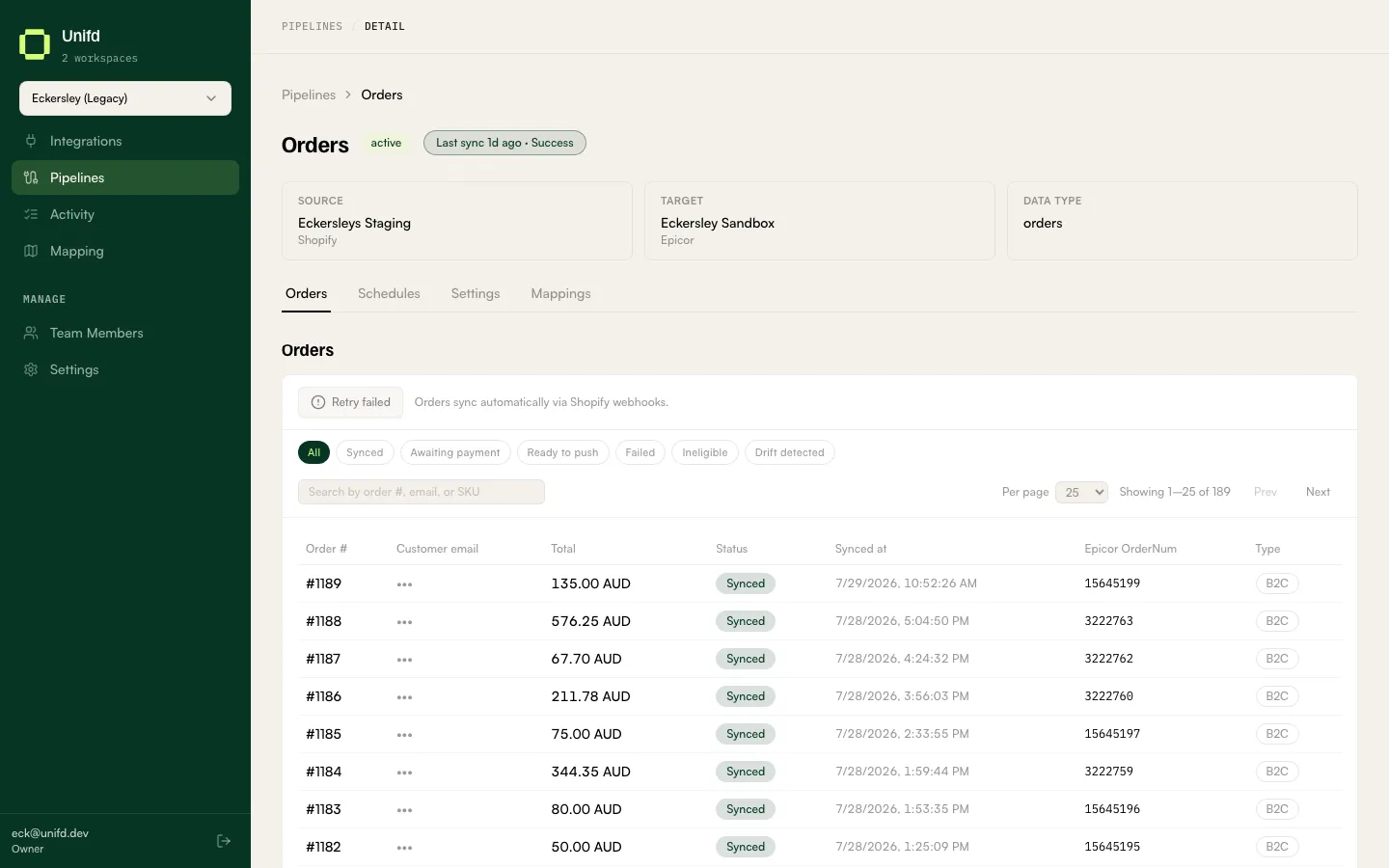Click the Epicor OrderNum column header

point(1130,549)
